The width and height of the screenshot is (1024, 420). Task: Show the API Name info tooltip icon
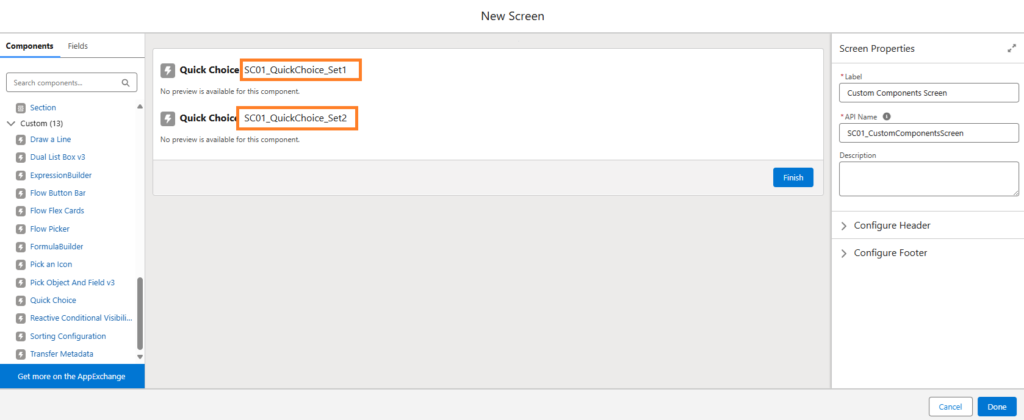(886, 116)
